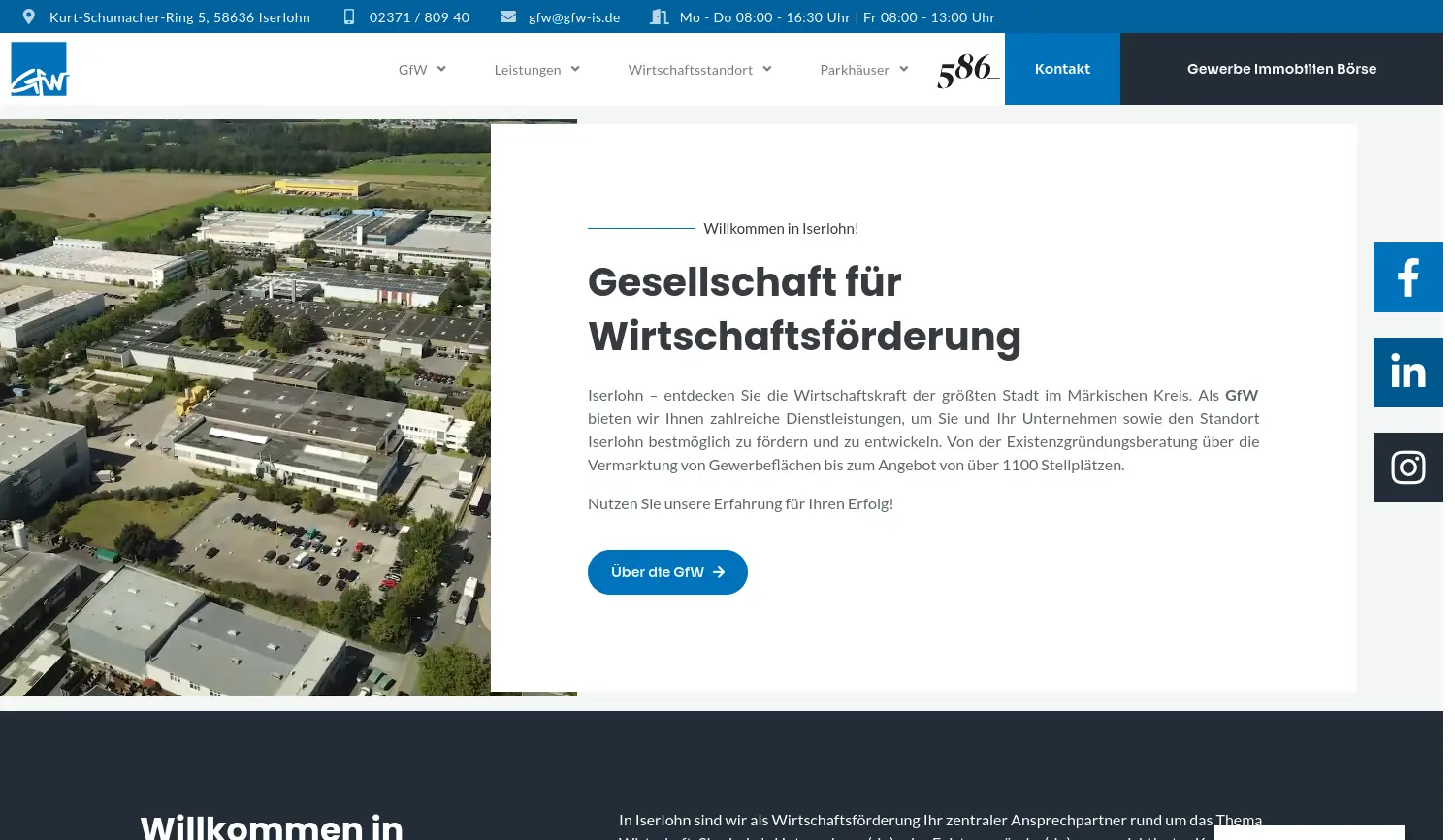Open LinkedIn via the right-side social icon
This screenshot has height=840, width=1455.
coord(1407,372)
